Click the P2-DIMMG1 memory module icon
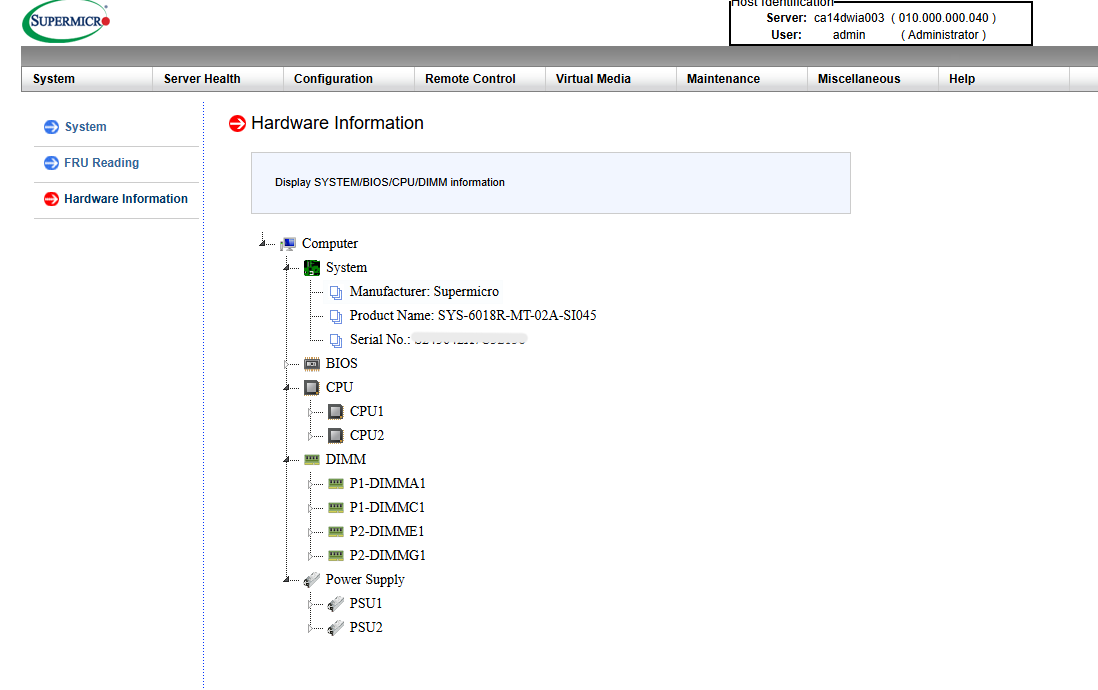This screenshot has height=690, width=1098. pyautogui.click(x=336, y=556)
